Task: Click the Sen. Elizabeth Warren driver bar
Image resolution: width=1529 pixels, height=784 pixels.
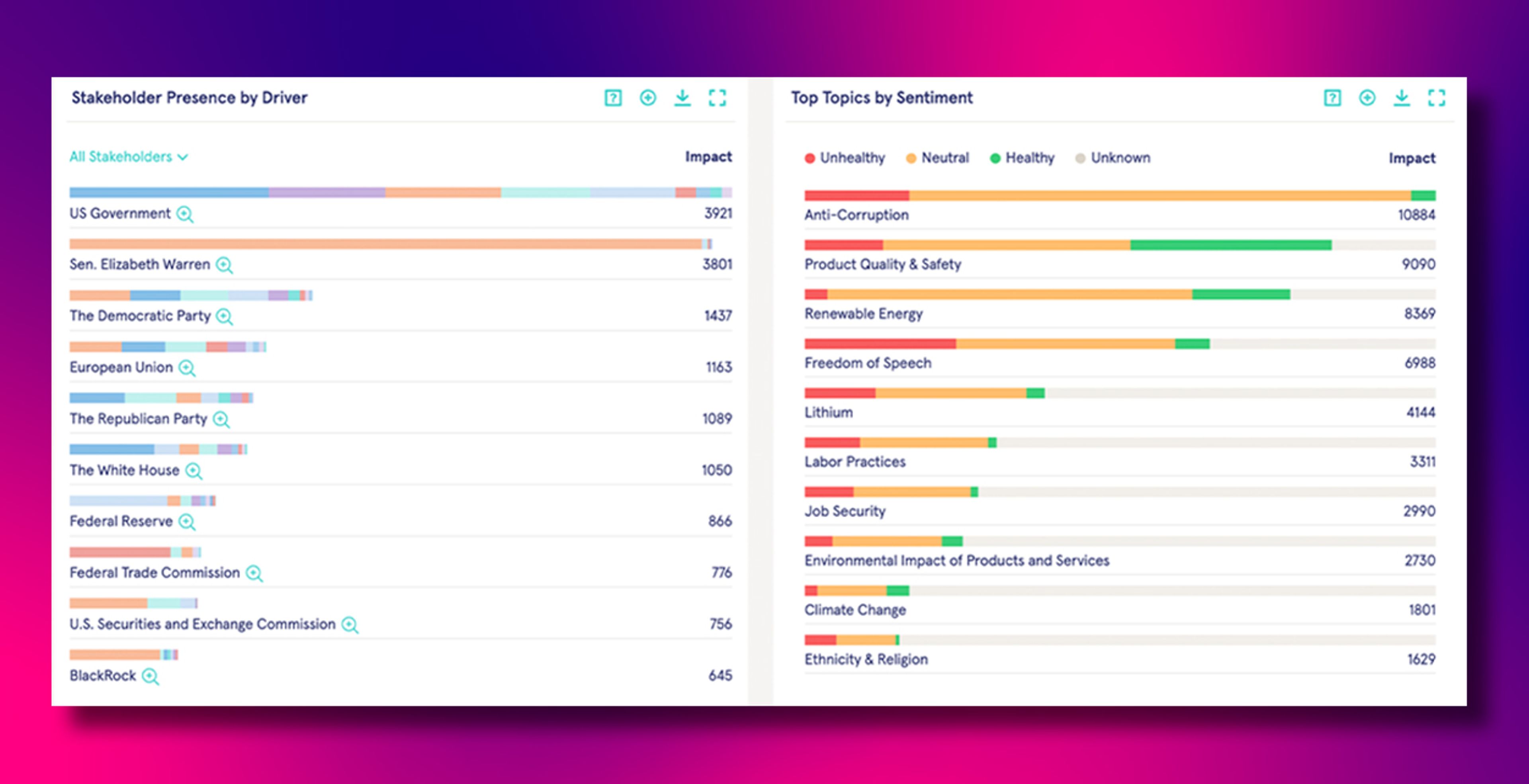Action: coord(391,244)
